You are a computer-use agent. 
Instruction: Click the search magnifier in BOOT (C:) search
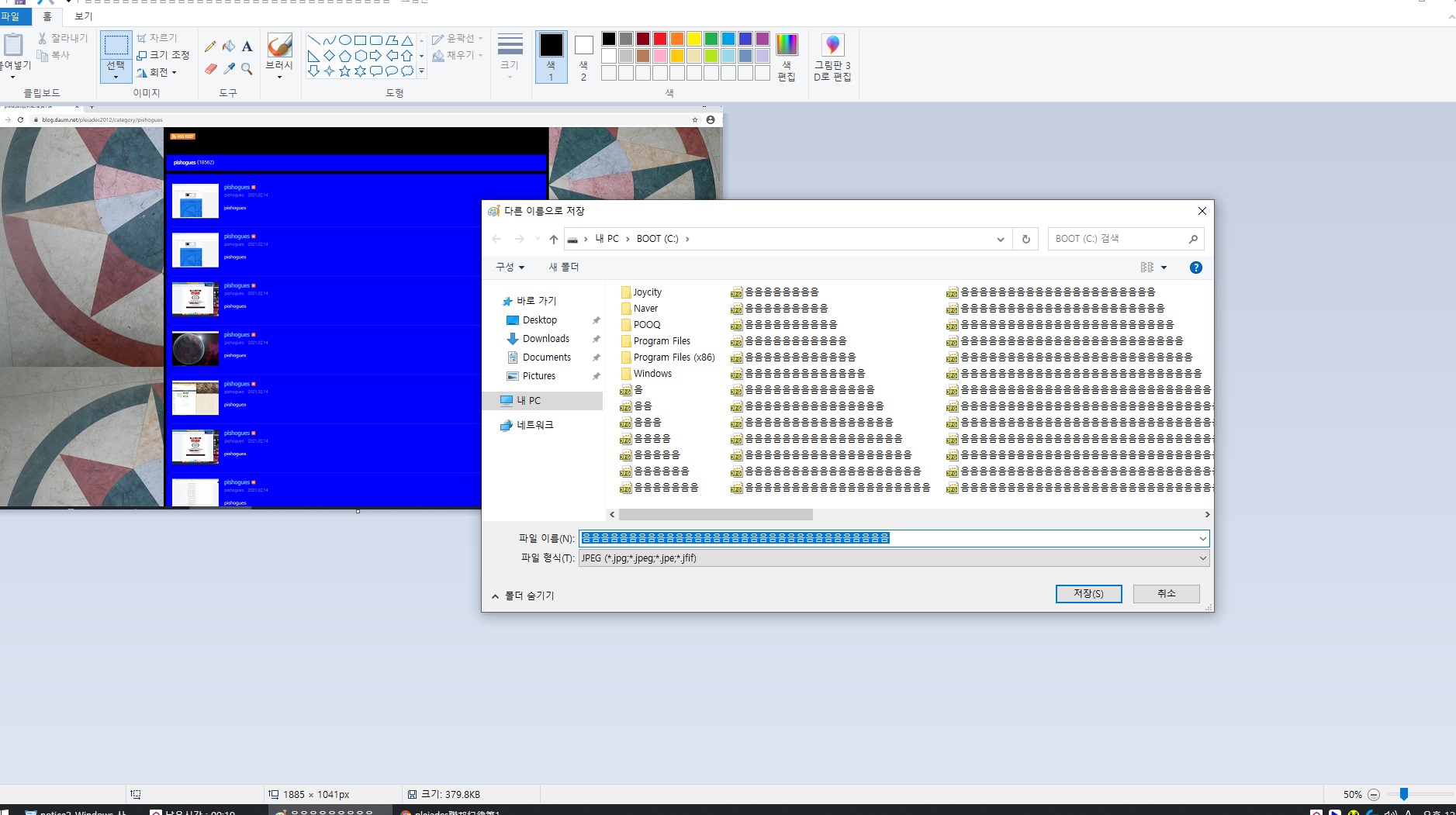click(x=1193, y=239)
